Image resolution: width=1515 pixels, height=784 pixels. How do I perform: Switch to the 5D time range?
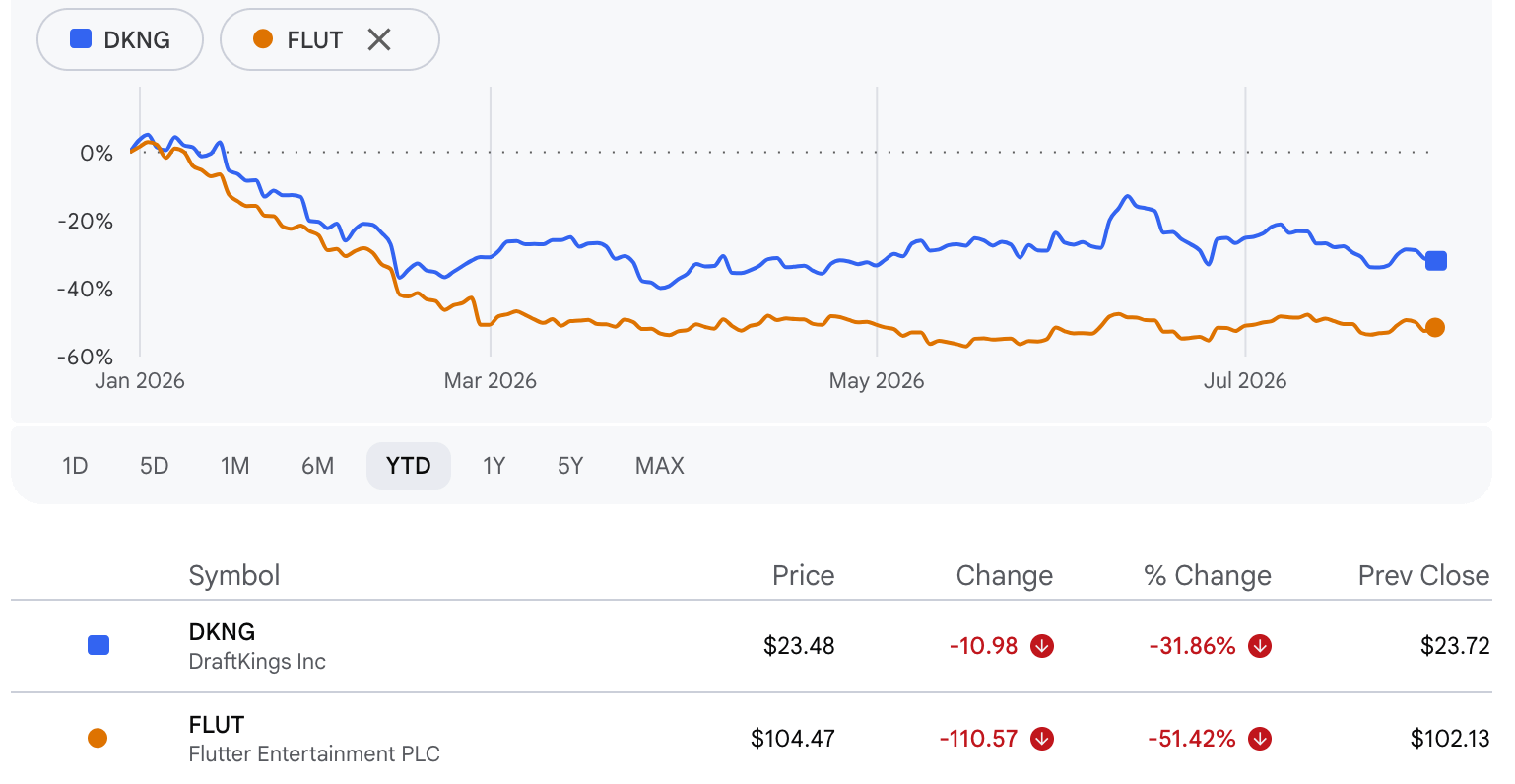click(x=155, y=466)
